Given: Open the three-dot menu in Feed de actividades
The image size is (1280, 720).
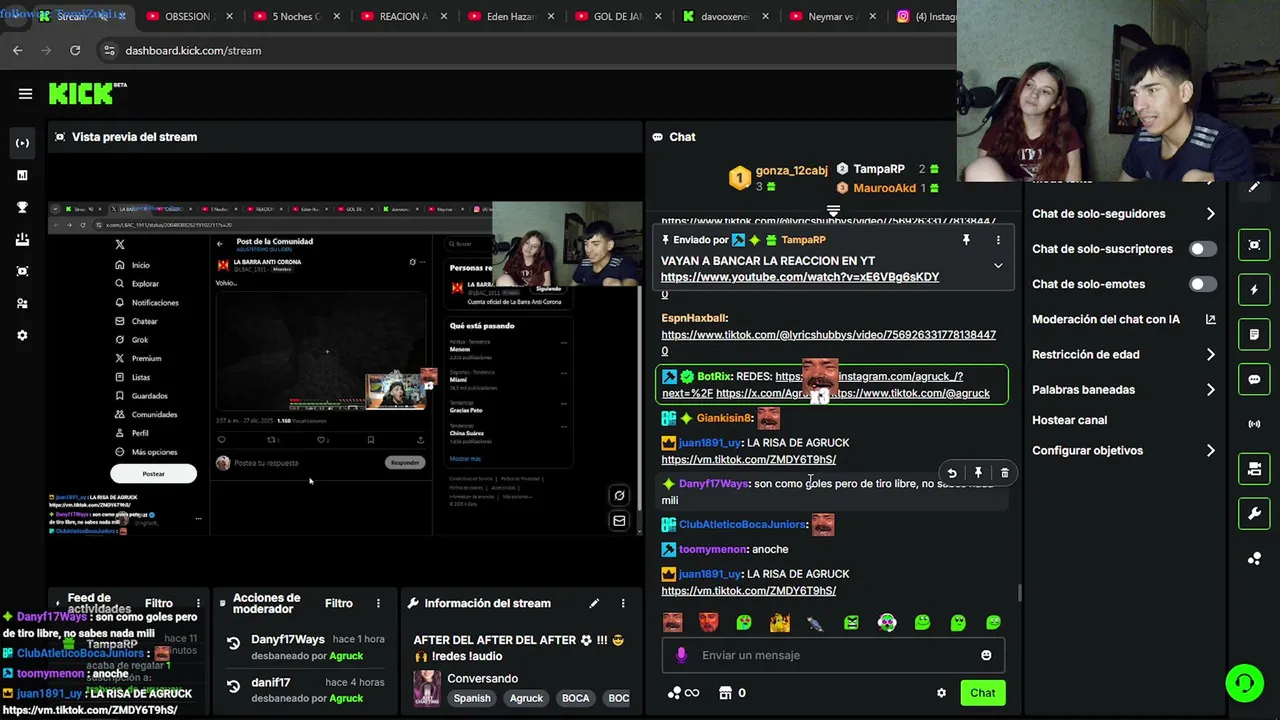Looking at the screenshot, I should [x=198, y=603].
